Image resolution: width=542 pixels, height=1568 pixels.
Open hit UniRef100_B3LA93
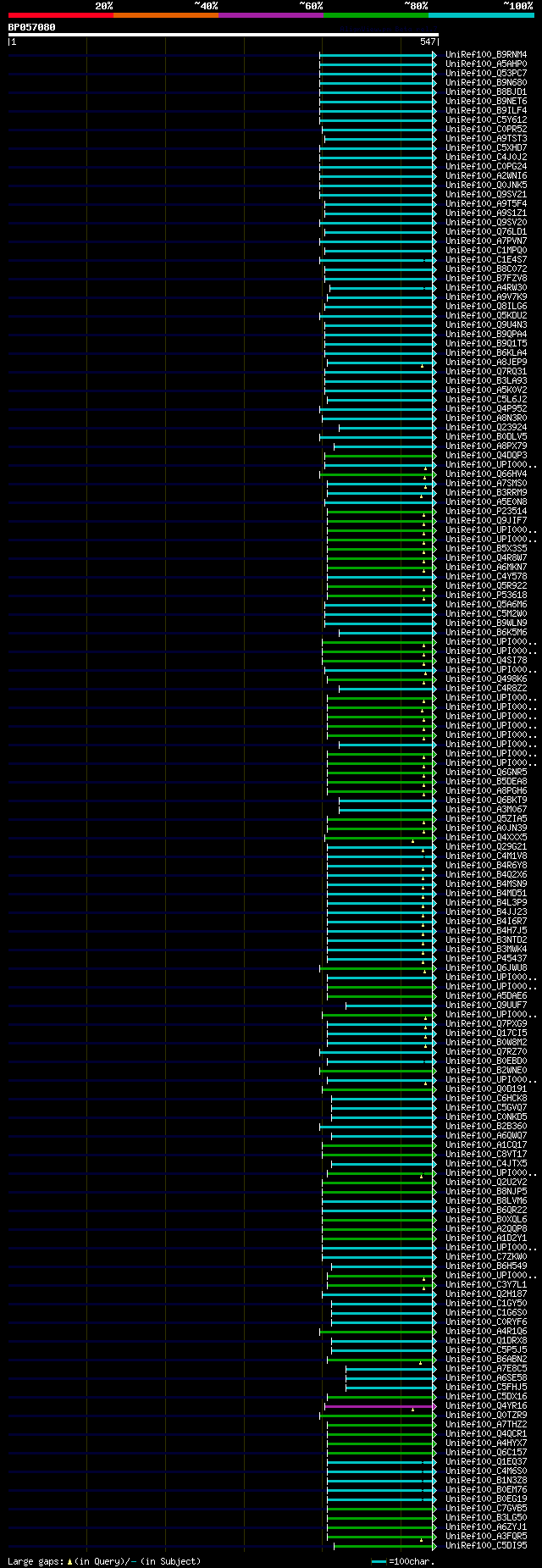tap(486, 380)
